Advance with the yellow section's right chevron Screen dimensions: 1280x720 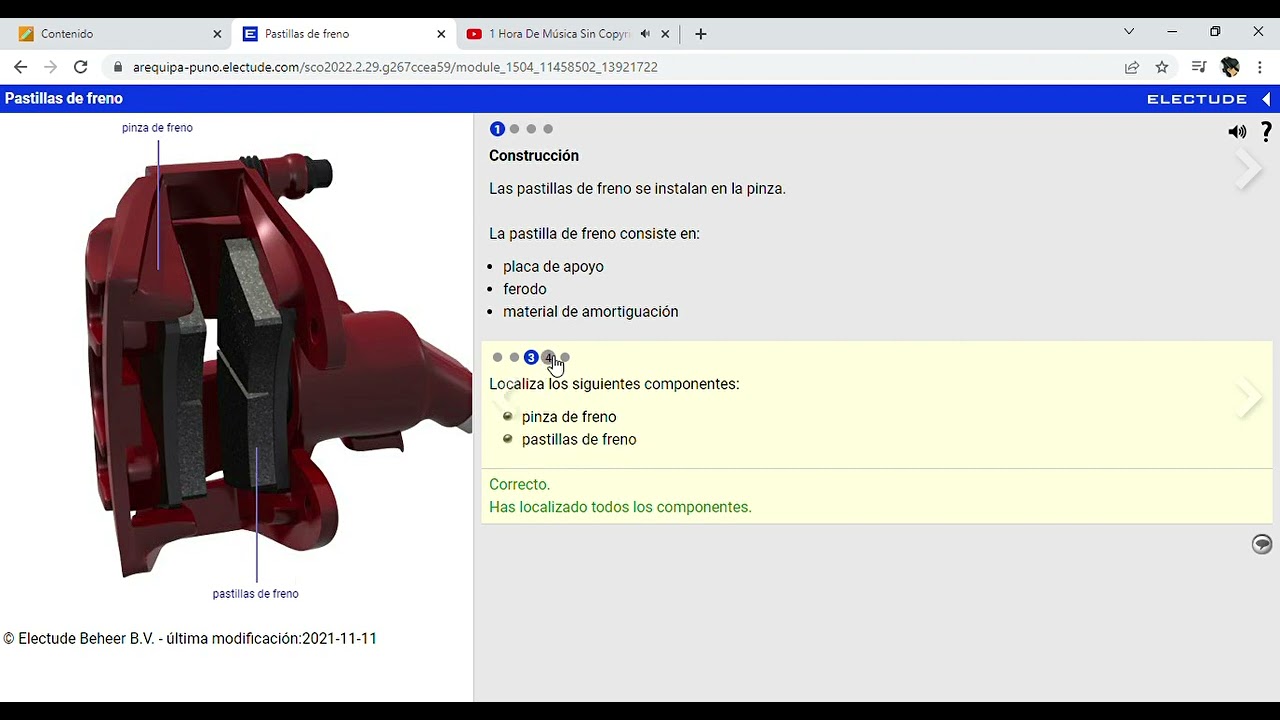(1248, 397)
